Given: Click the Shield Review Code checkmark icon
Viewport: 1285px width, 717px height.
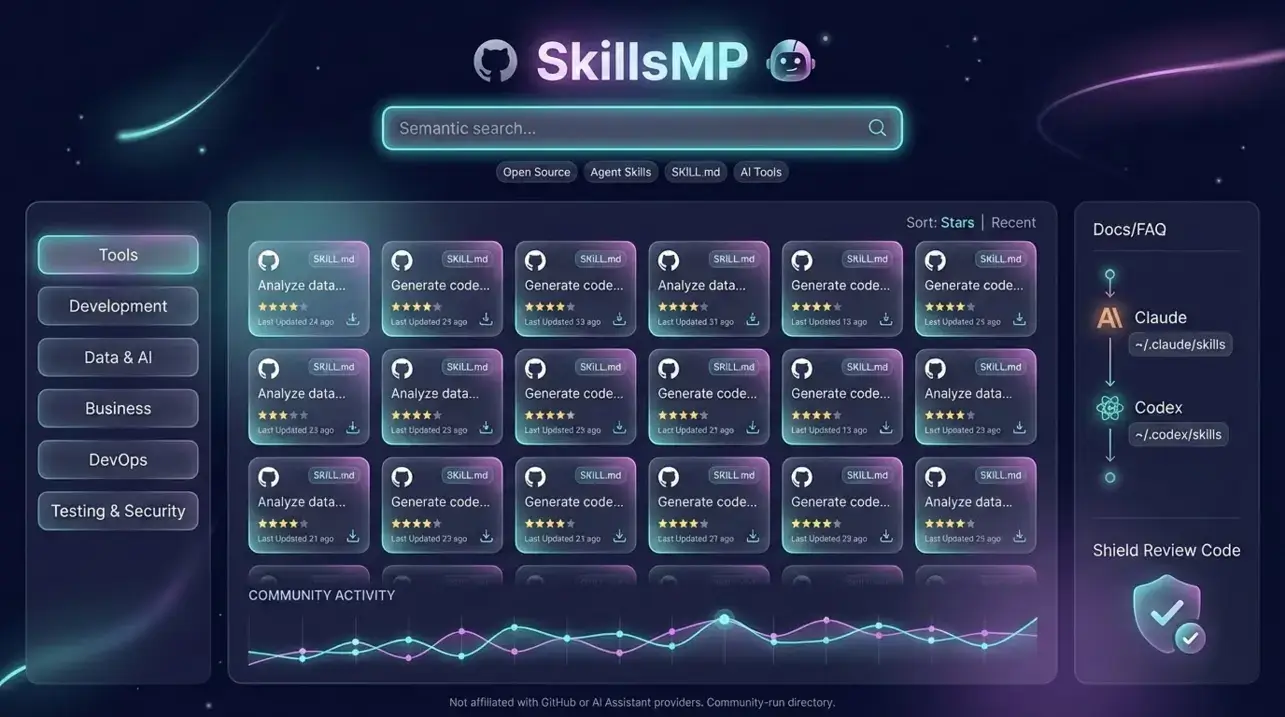Looking at the screenshot, I should [1166, 613].
